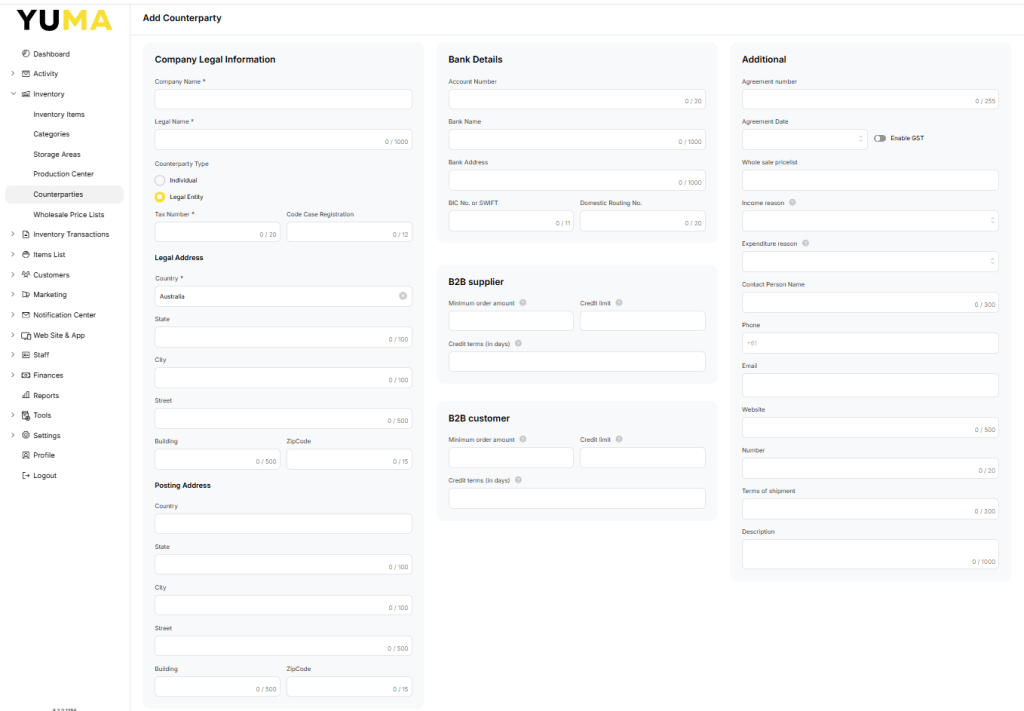The height and width of the screenshot is (711, 1024).
Task: Open the legal address Country dropdown
Action: pyautogui.click(x=283, y=296)
